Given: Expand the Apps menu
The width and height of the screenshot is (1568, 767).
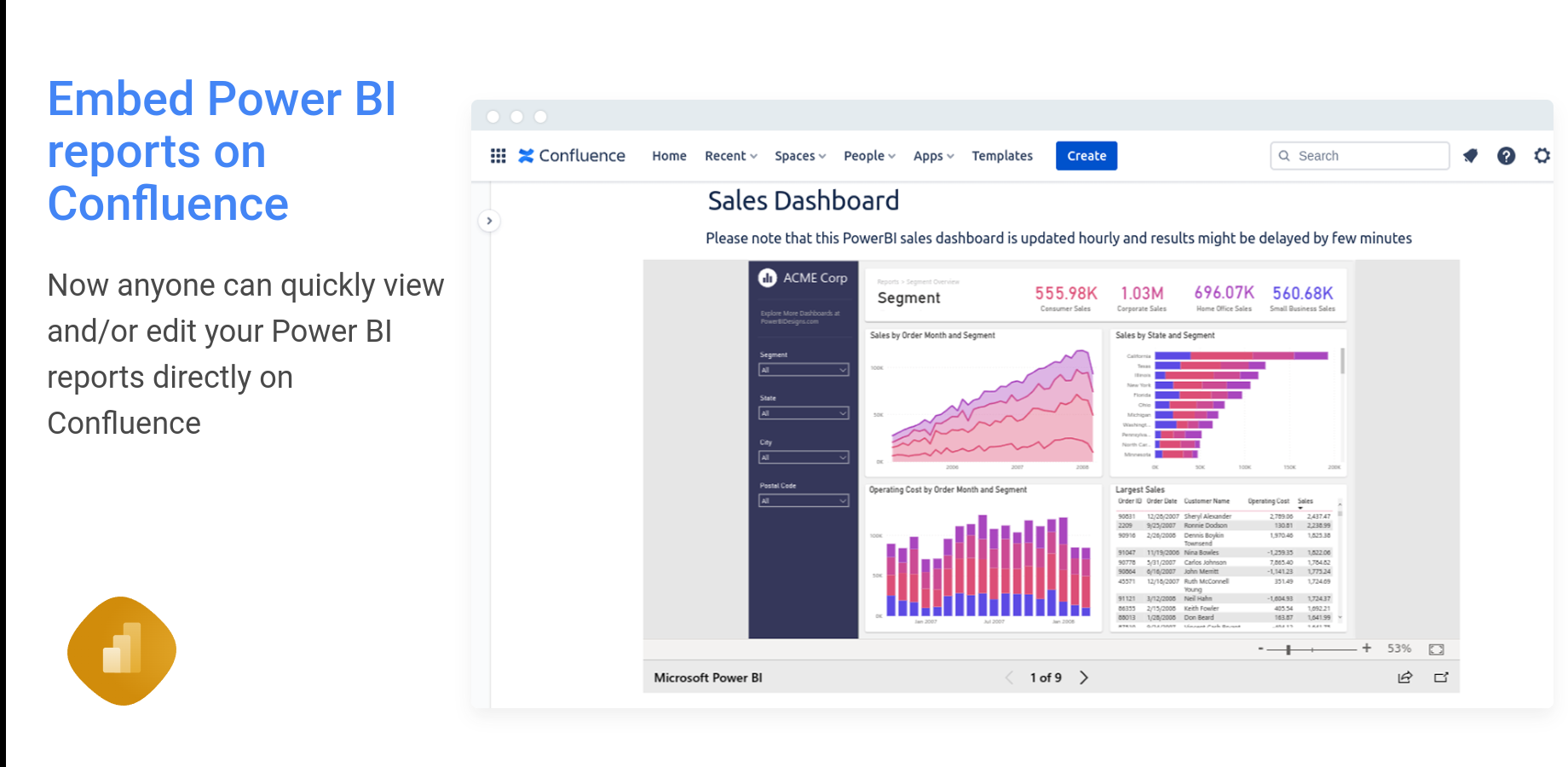Looking at the screenshot, I should point(933,156).
